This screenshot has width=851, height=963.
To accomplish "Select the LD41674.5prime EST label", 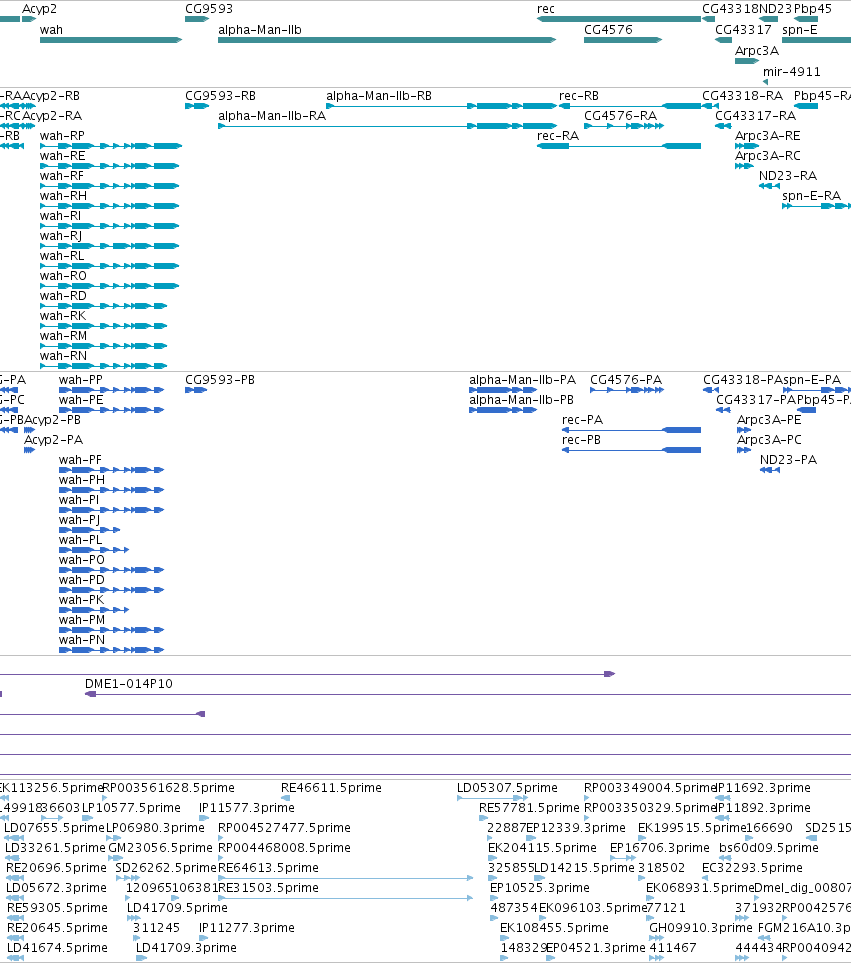I will (x=57, y=948).
